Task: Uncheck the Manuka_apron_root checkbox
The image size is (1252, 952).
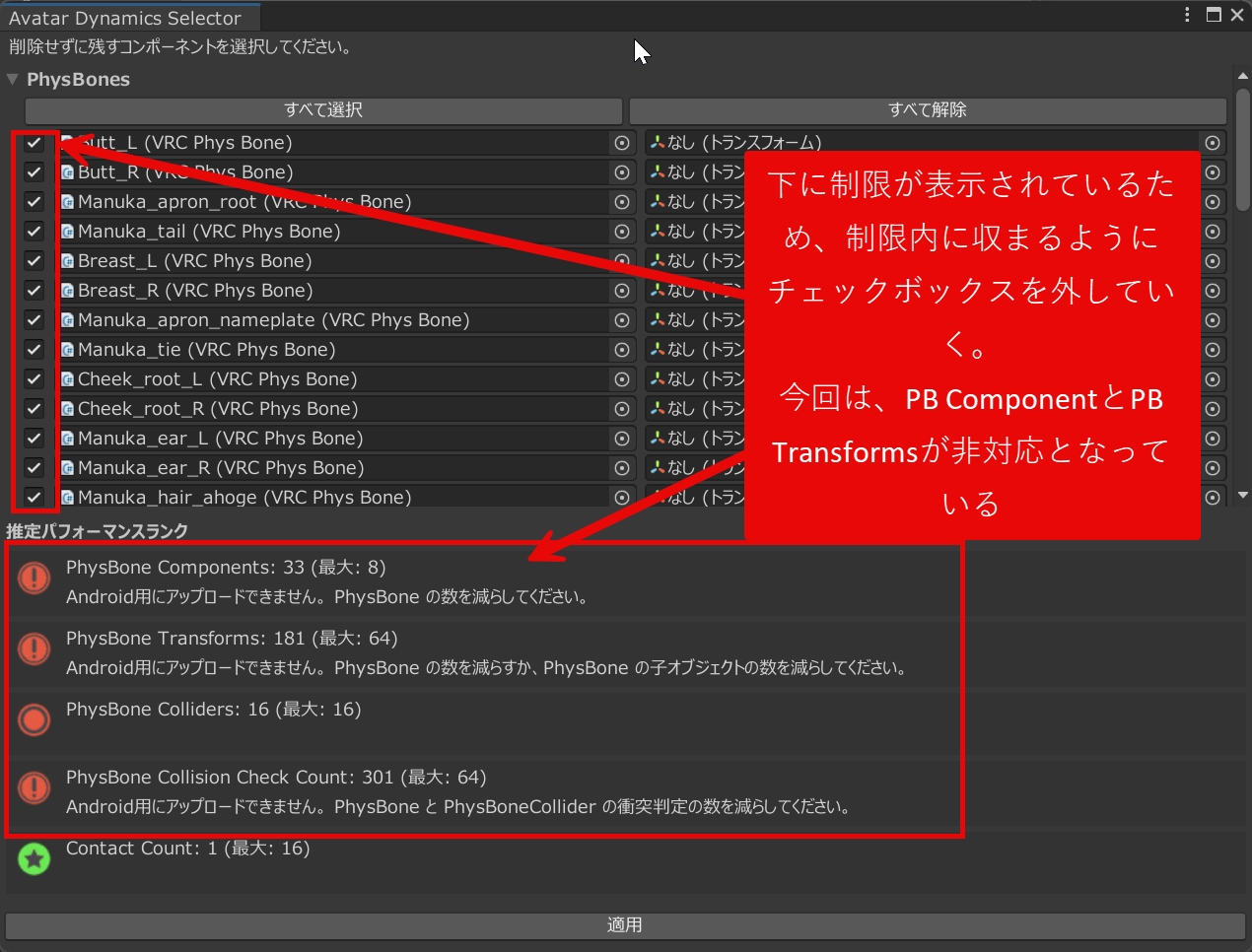Action: pyautogui.click(x=35, y=202)
